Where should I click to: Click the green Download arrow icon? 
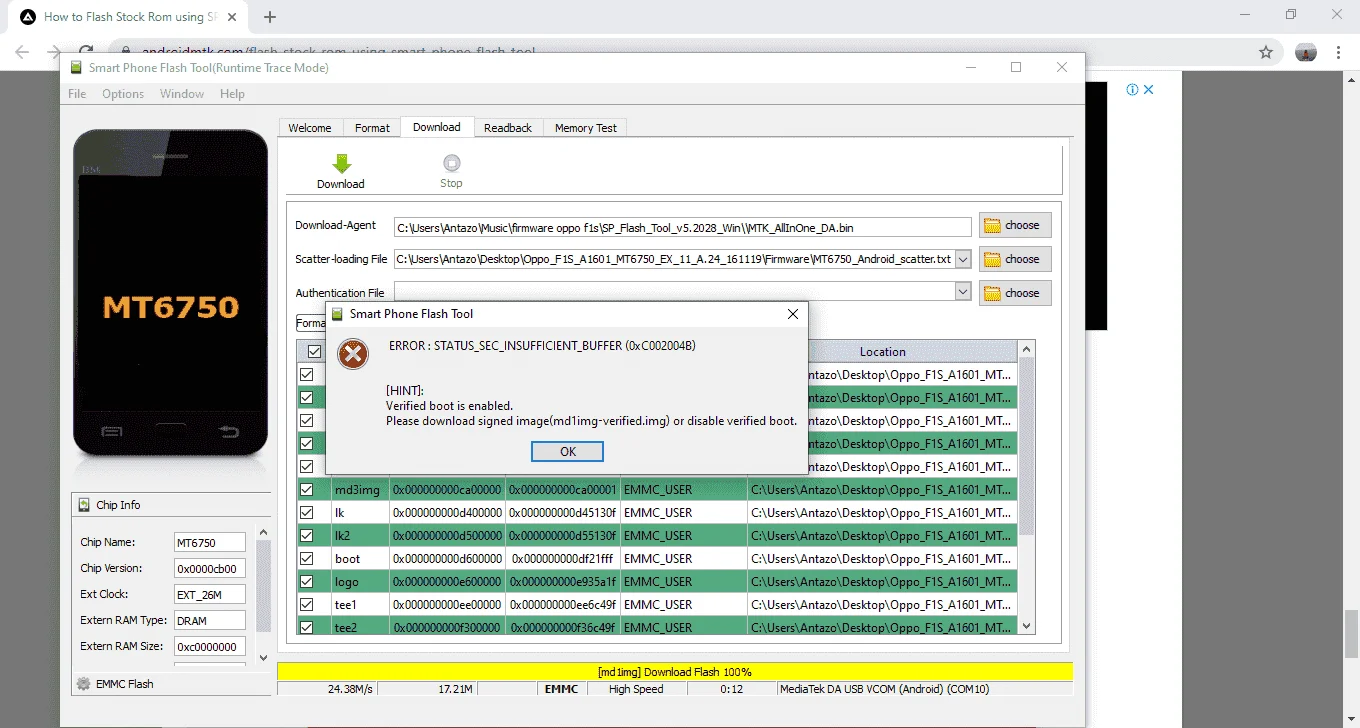point(341,164)
